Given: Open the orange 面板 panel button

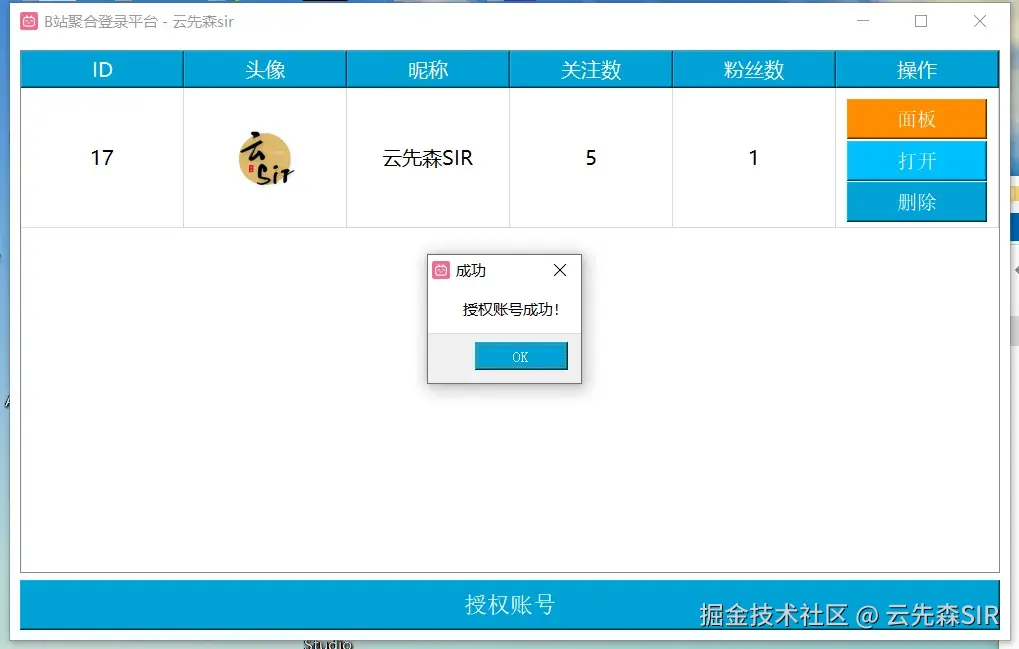Looking at the screenshot, I should 916,119.
